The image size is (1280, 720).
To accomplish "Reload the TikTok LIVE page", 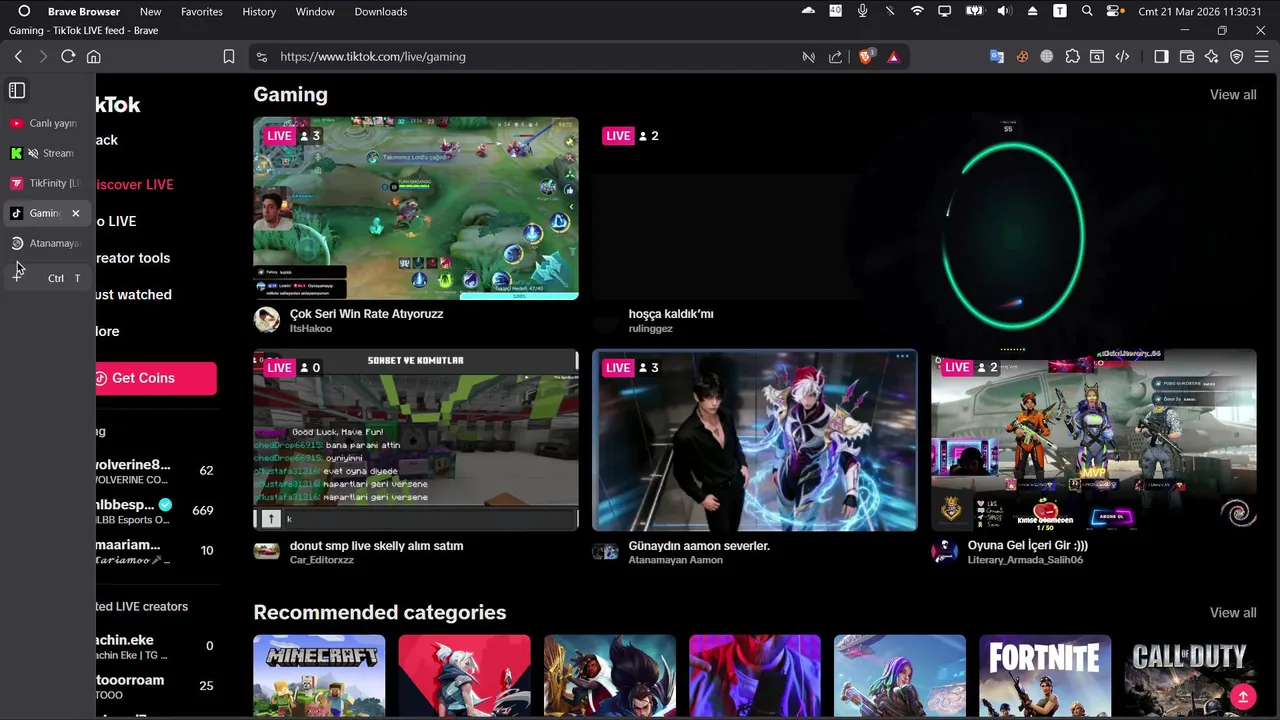I will click(68, 57).
